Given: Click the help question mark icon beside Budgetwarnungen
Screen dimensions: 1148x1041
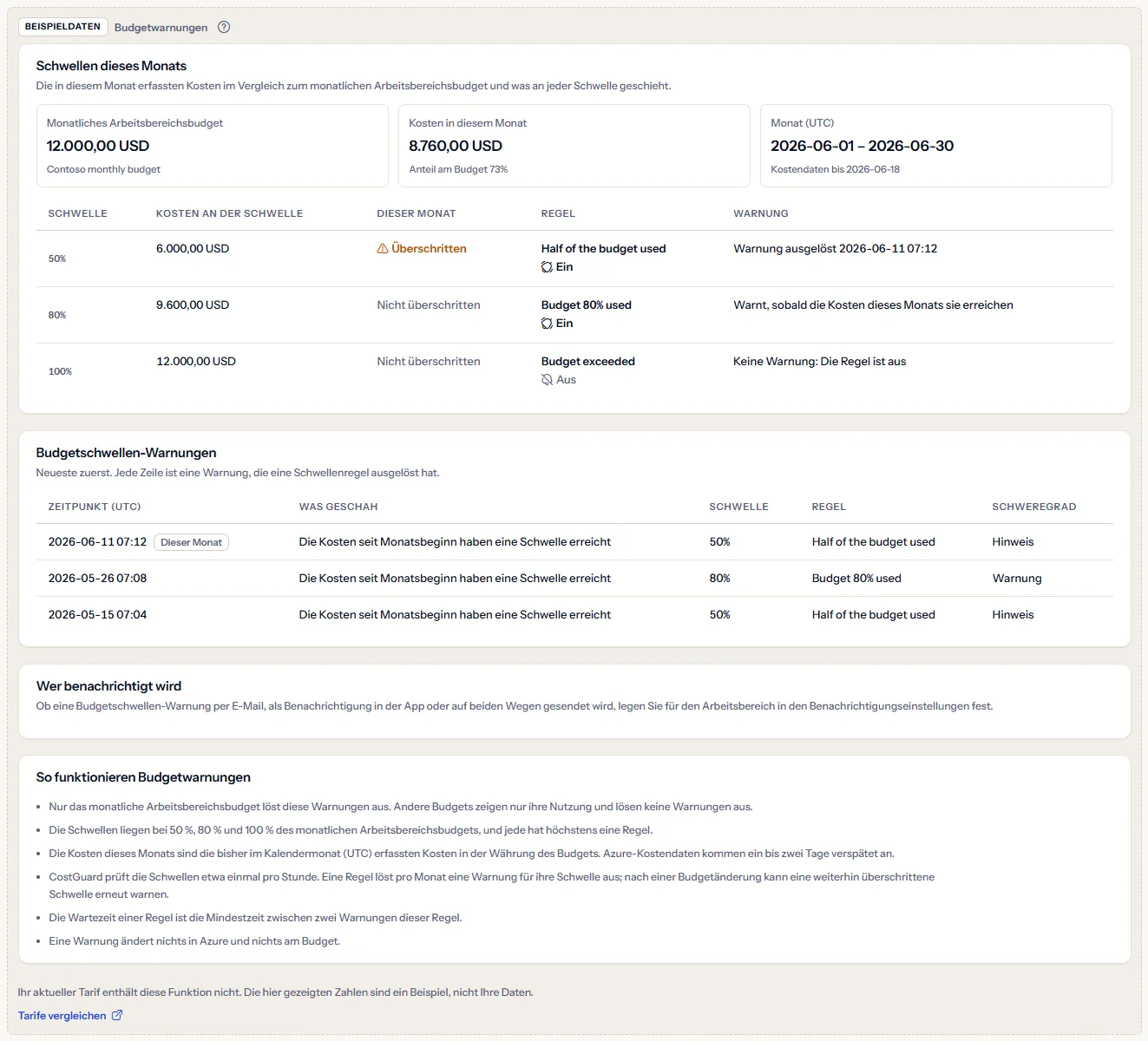Looking at the screenshot, I should click(224, 27).
